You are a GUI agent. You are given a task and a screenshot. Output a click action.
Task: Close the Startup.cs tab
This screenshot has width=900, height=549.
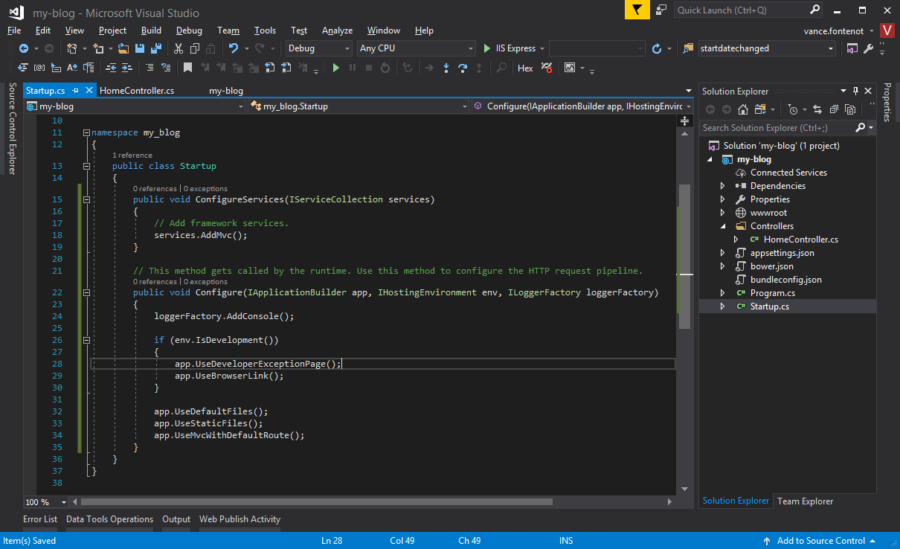89,91
